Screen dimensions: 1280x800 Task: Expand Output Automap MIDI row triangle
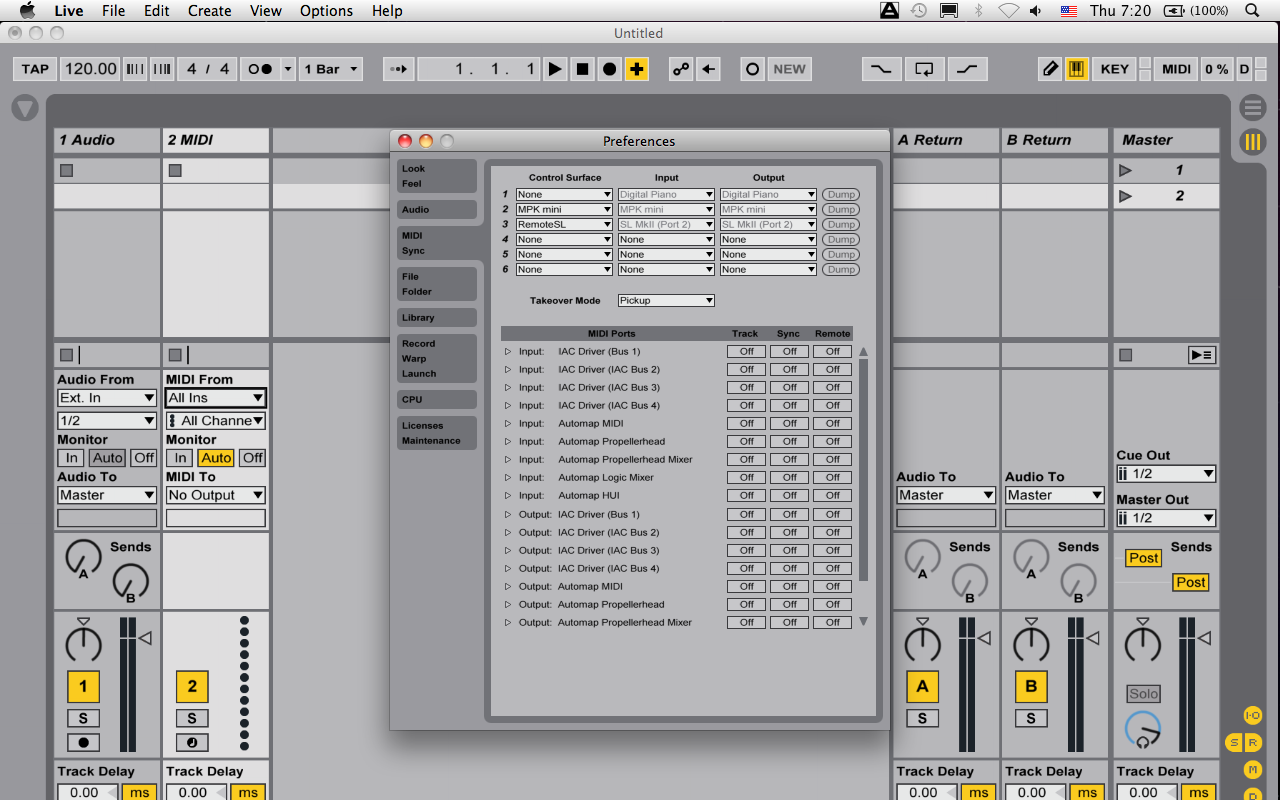tap(508, 587)
